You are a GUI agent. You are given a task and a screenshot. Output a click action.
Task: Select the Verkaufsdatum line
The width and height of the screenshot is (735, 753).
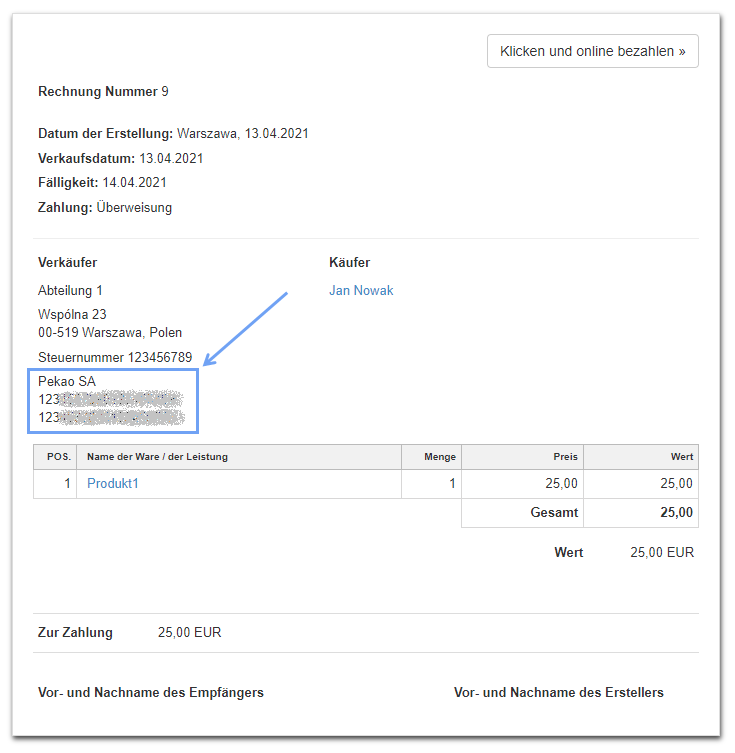click(x=121, y=158)
